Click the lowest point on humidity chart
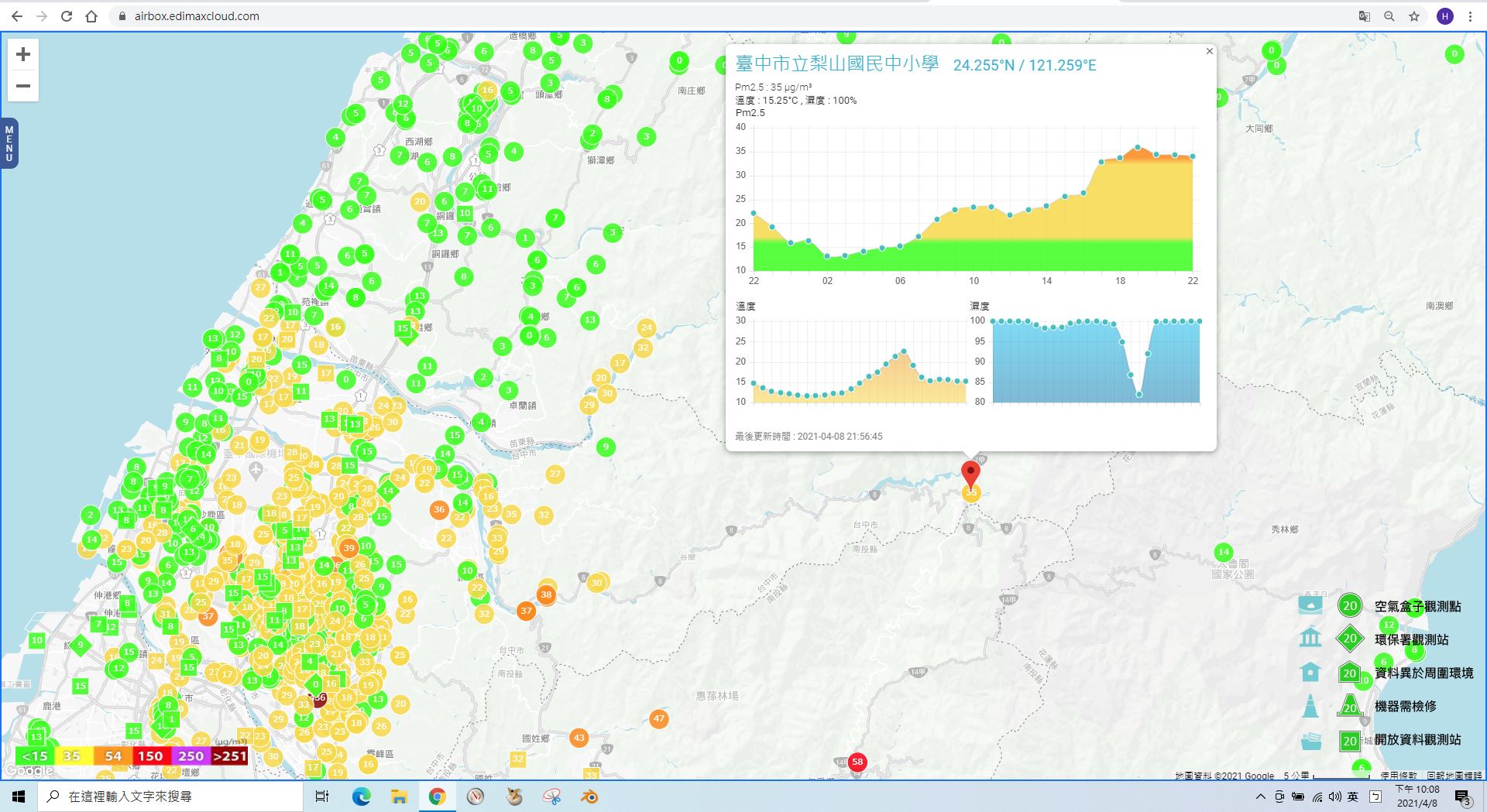The height and width of the screenshot is (812, 1487). pyautogui.click(x=1139, y=395)
